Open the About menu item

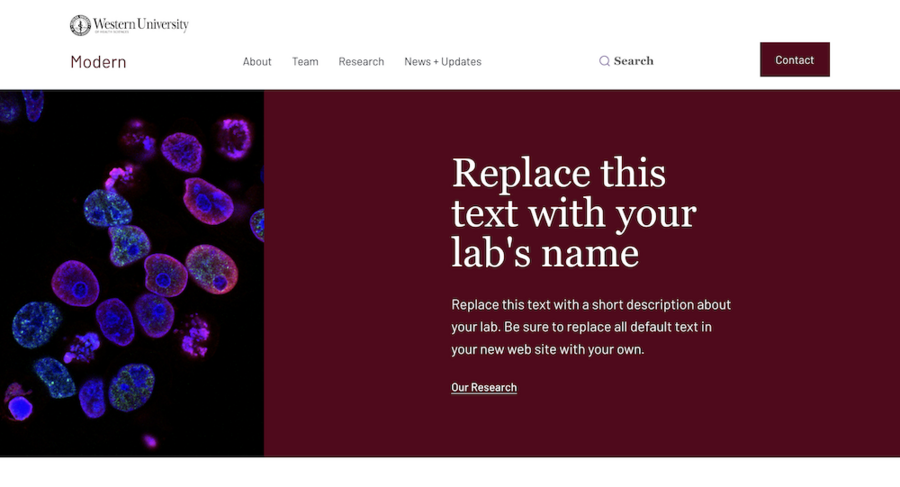pyautogui.click(x=257, y=62)
